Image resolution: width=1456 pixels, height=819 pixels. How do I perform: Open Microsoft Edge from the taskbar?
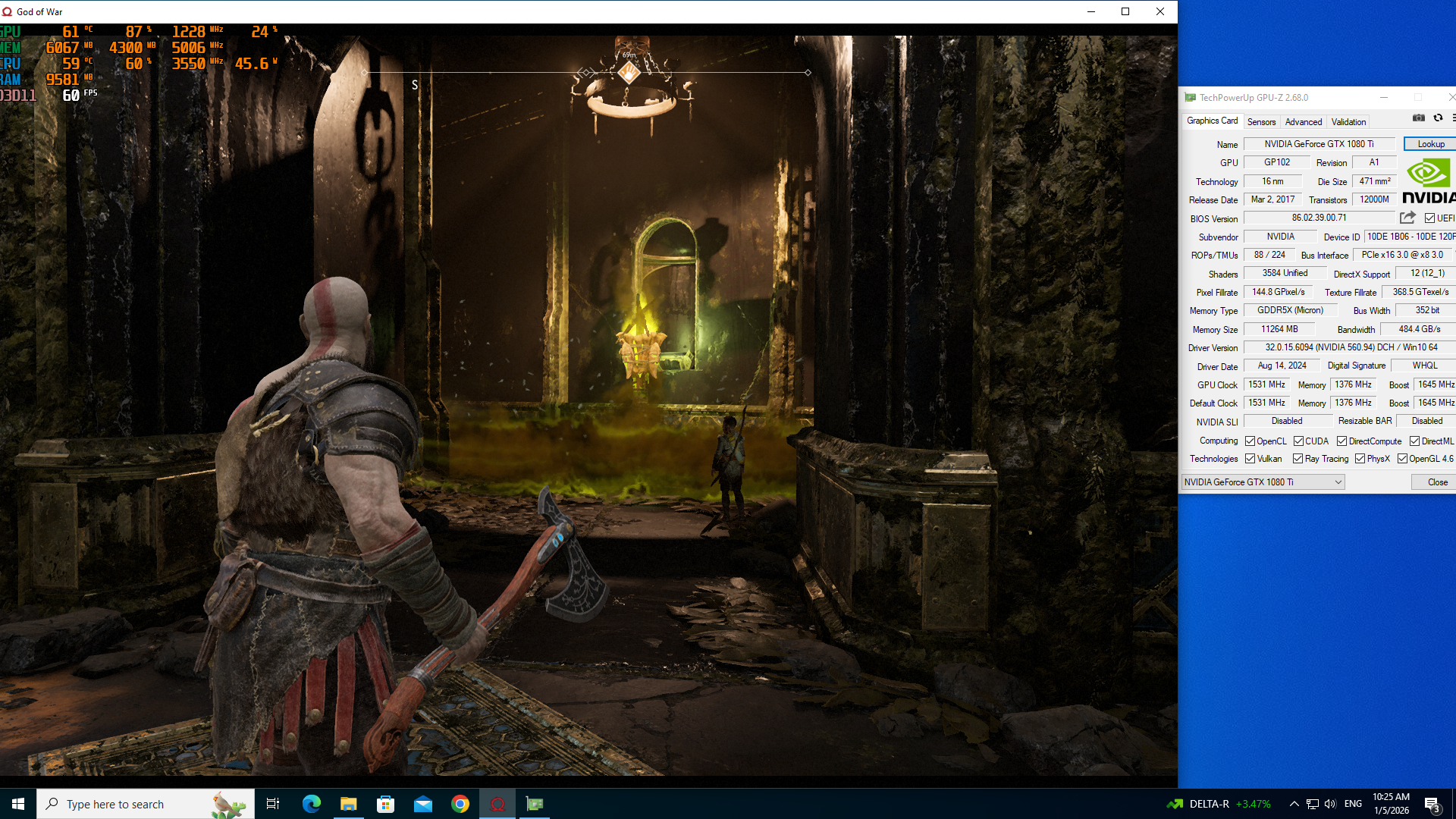[x=311, y=804]
